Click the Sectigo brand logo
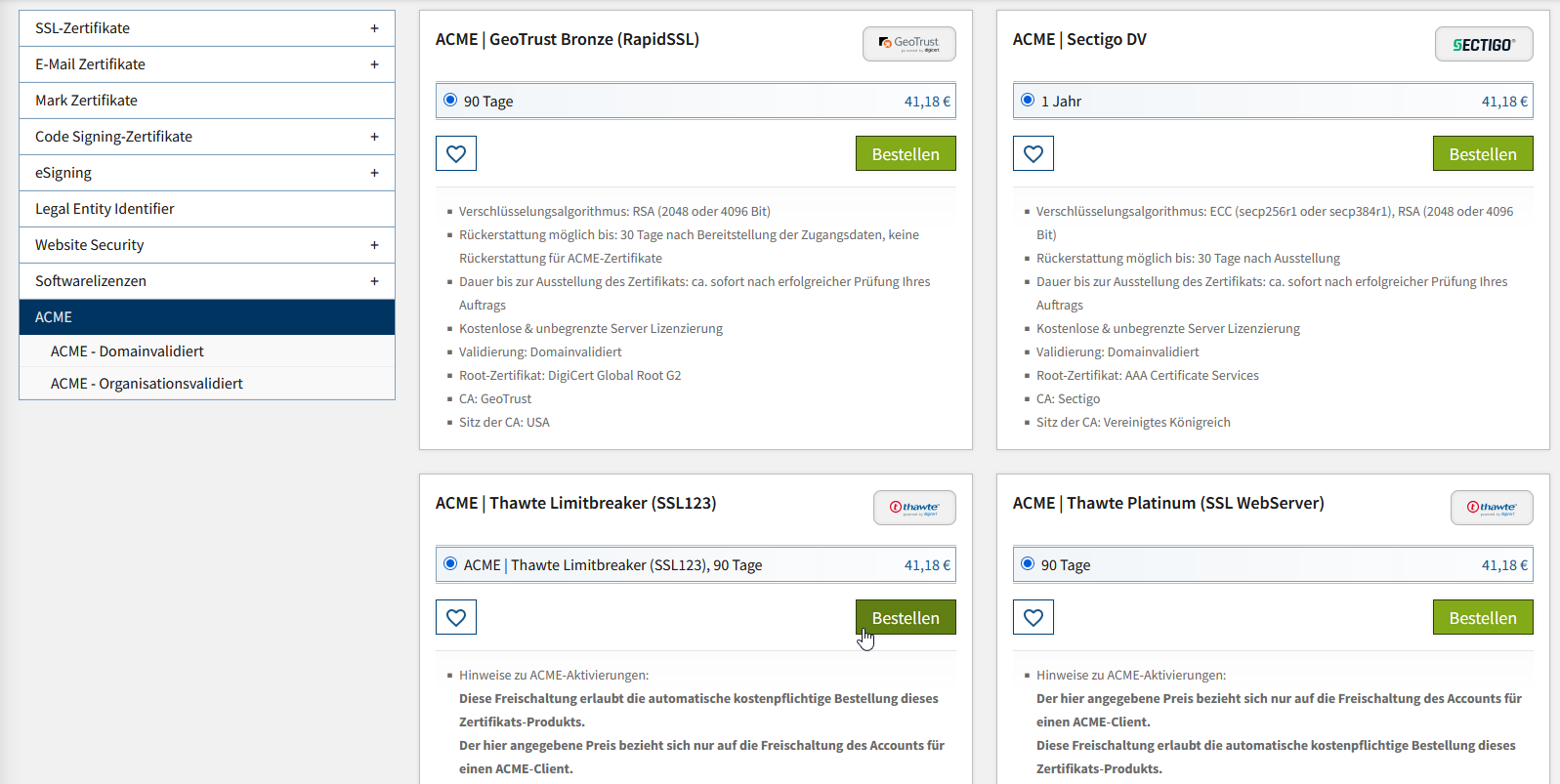The height and width of the screenshot is (784, 1560). (x=1483, y=44)
